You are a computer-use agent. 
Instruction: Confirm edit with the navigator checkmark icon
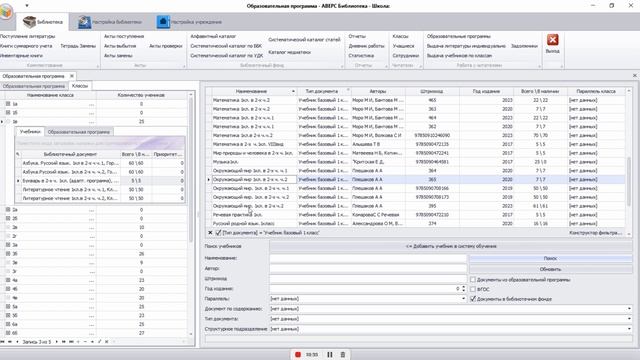pyautogui.click(x=100, y=342)
